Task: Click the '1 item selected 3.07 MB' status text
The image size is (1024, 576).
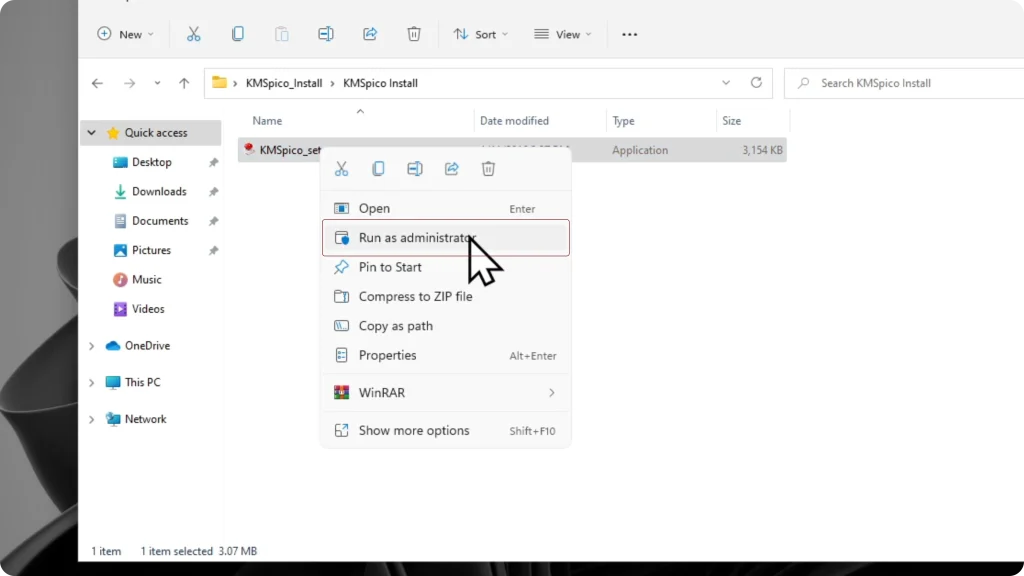Action: click(199, 551)
